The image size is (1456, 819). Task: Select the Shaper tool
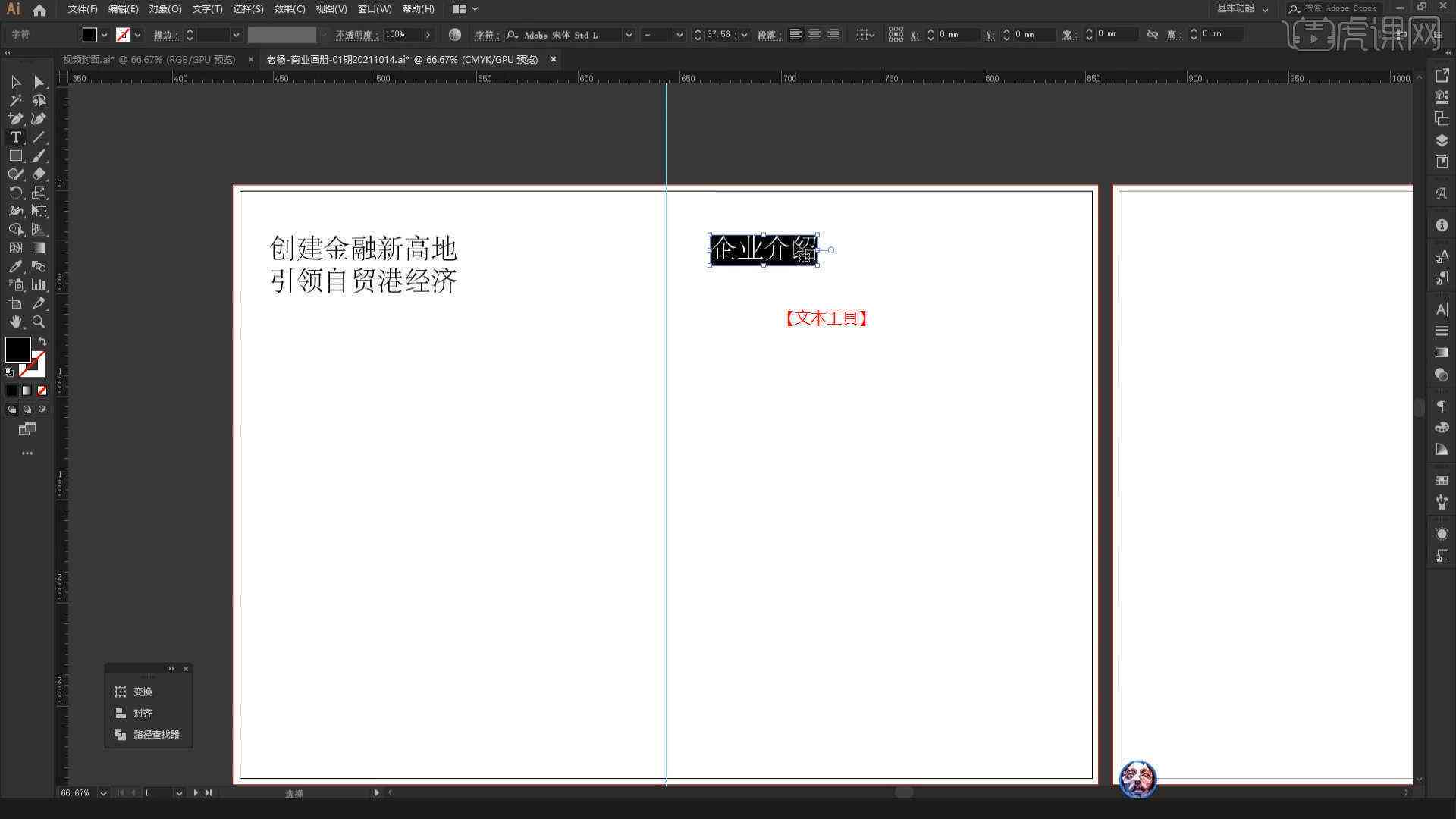coord(15,174)
